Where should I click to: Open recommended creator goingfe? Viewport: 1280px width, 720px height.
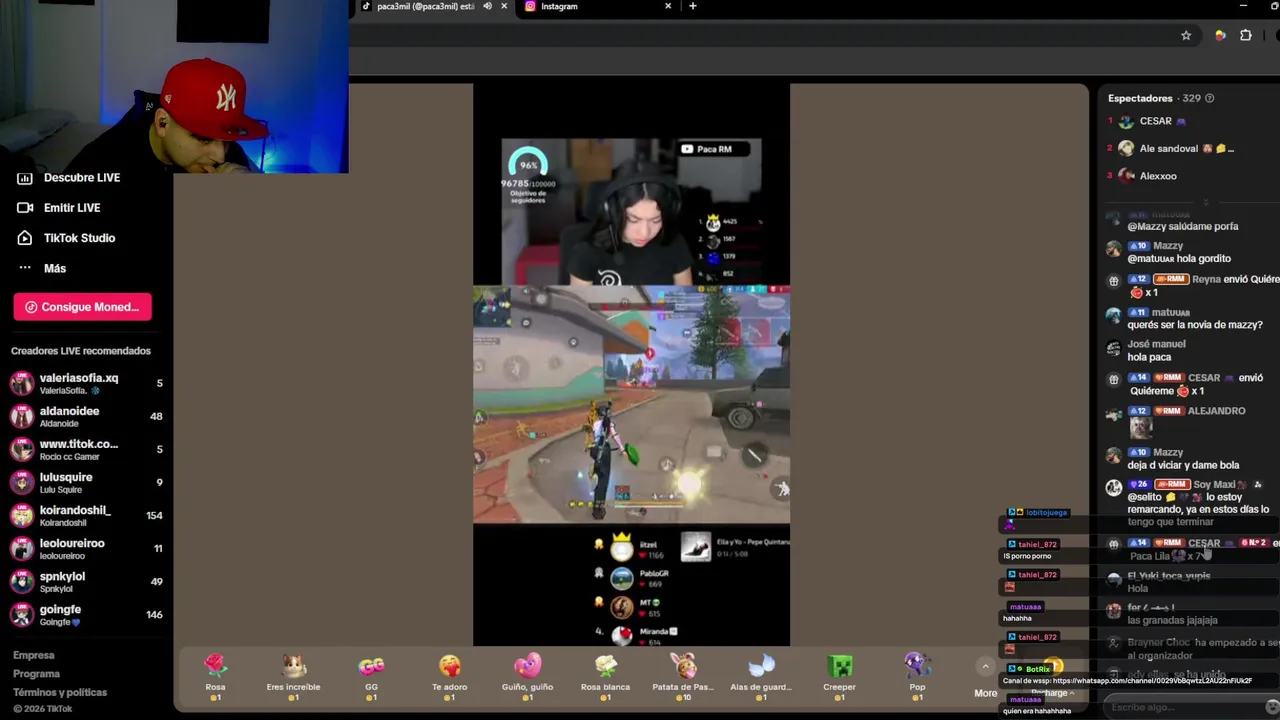(86, 614)
